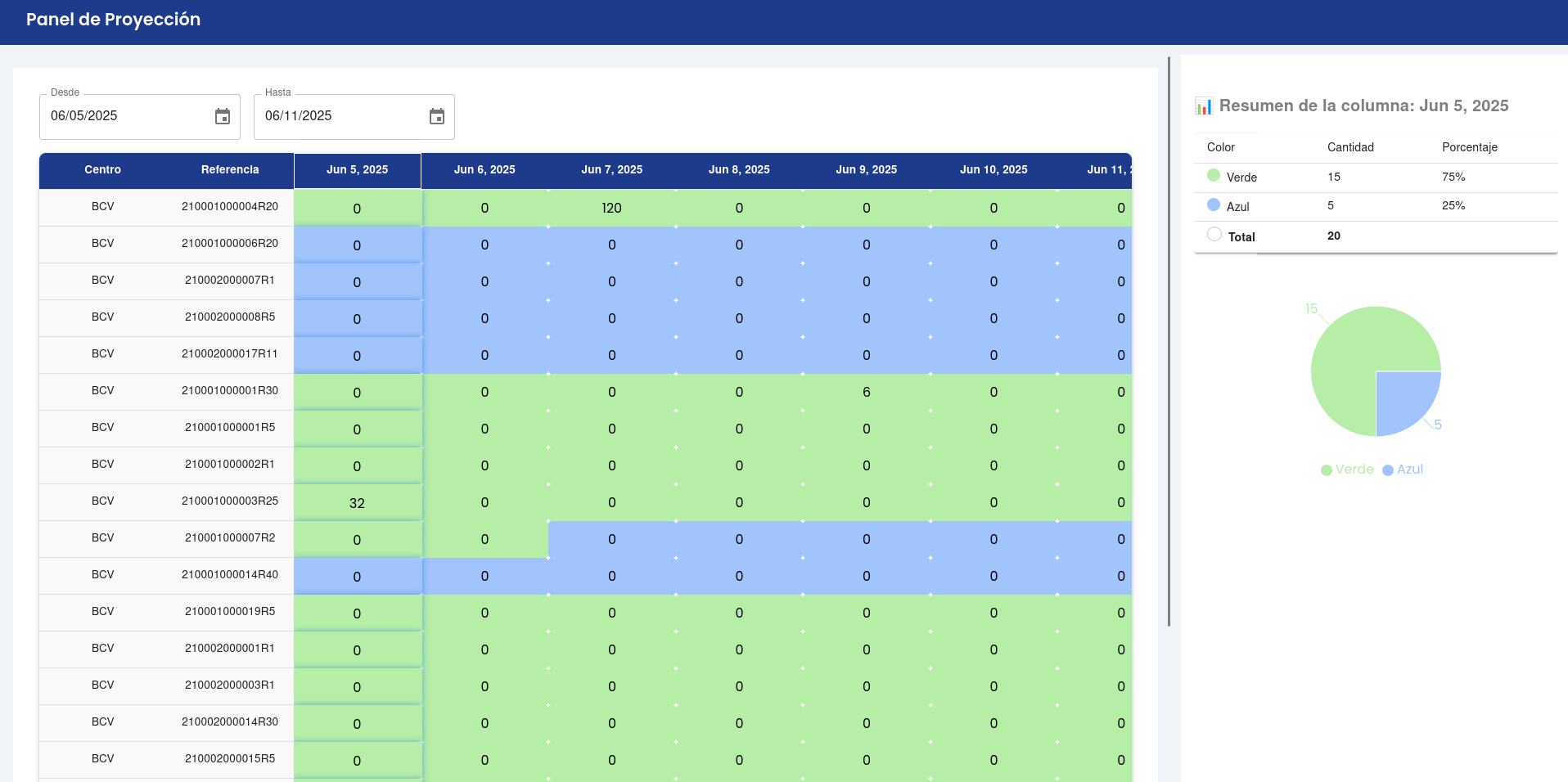Viewport: 1568px width, 782px height.
Task: Toggle Azul legend item under pie chart
Action: 1403,470
